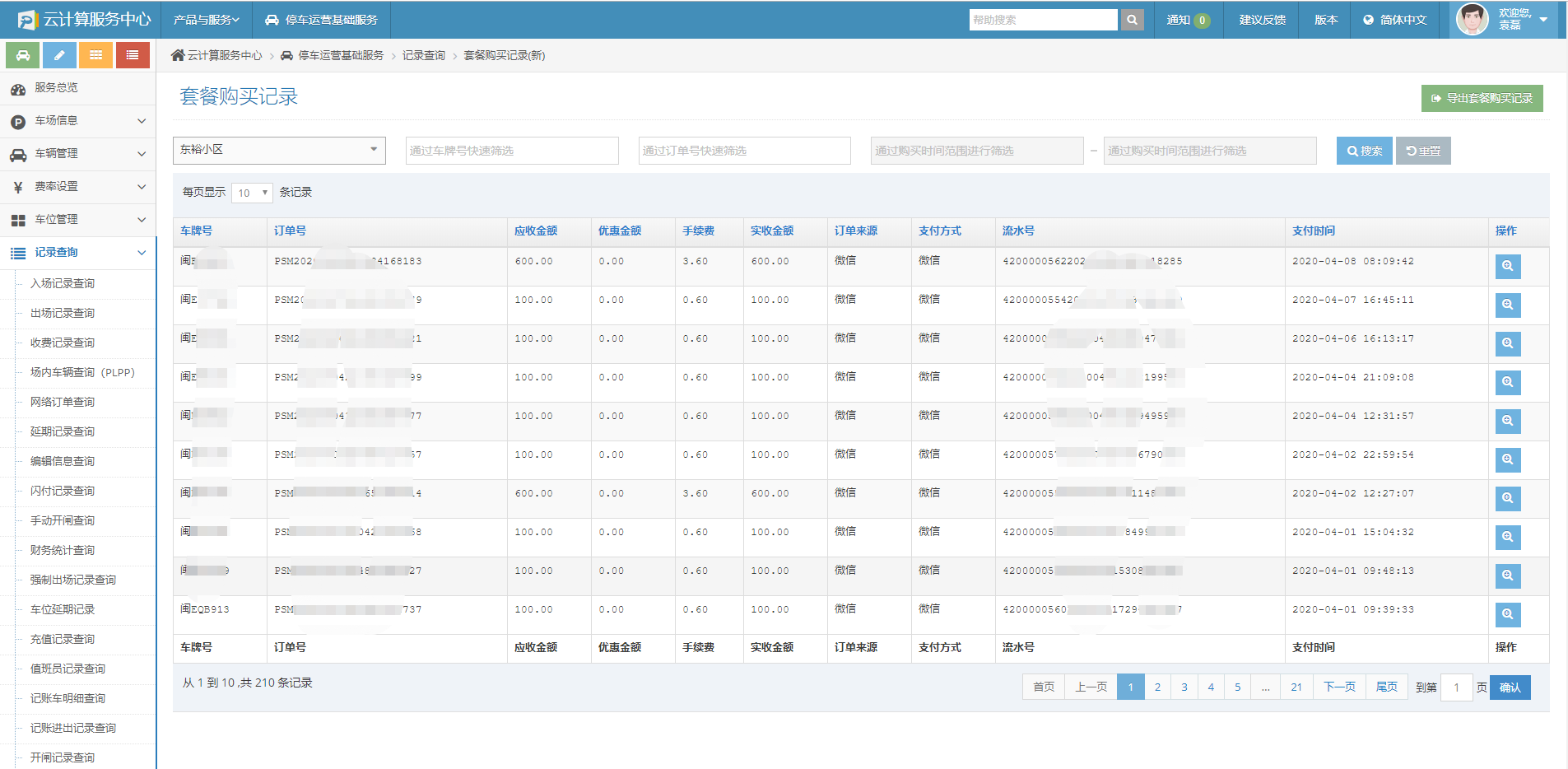Click the blue pencil edit icon button

tap(59, 55)
